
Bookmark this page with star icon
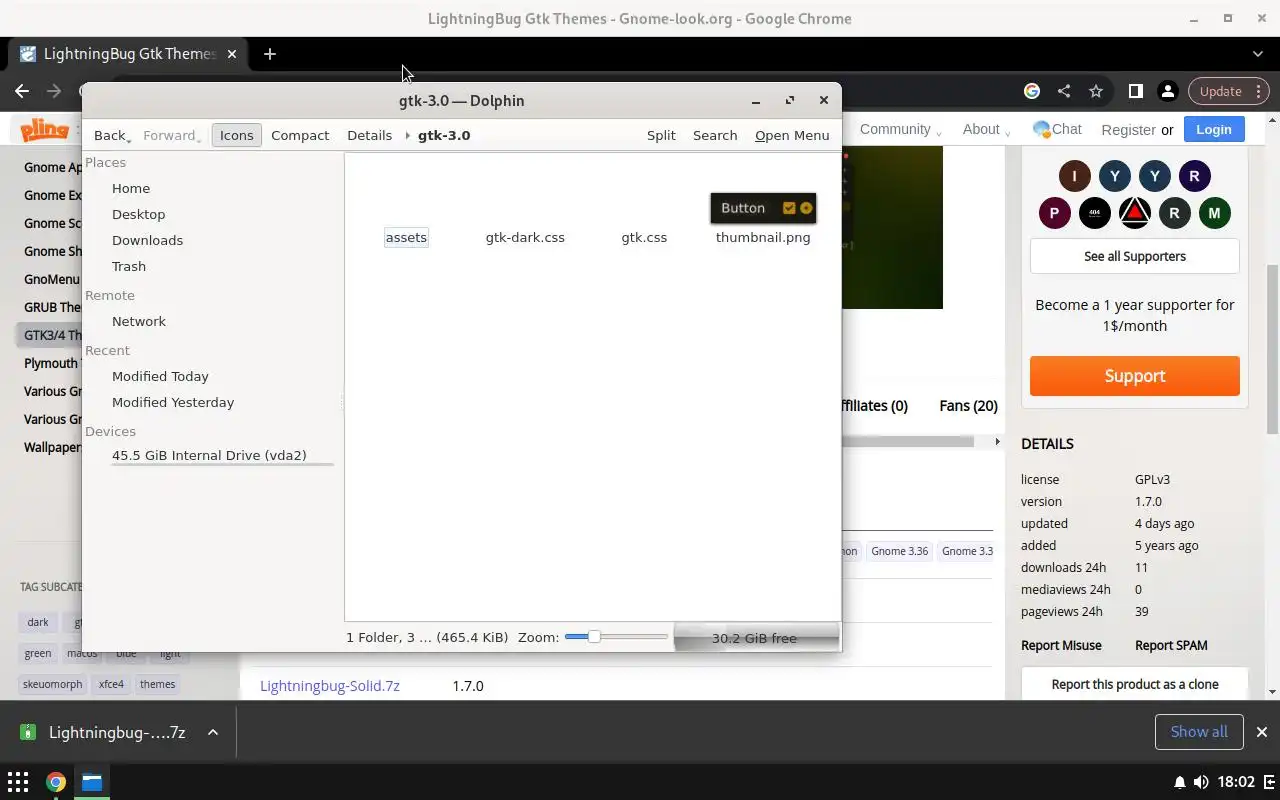[x=1096, y=91]
